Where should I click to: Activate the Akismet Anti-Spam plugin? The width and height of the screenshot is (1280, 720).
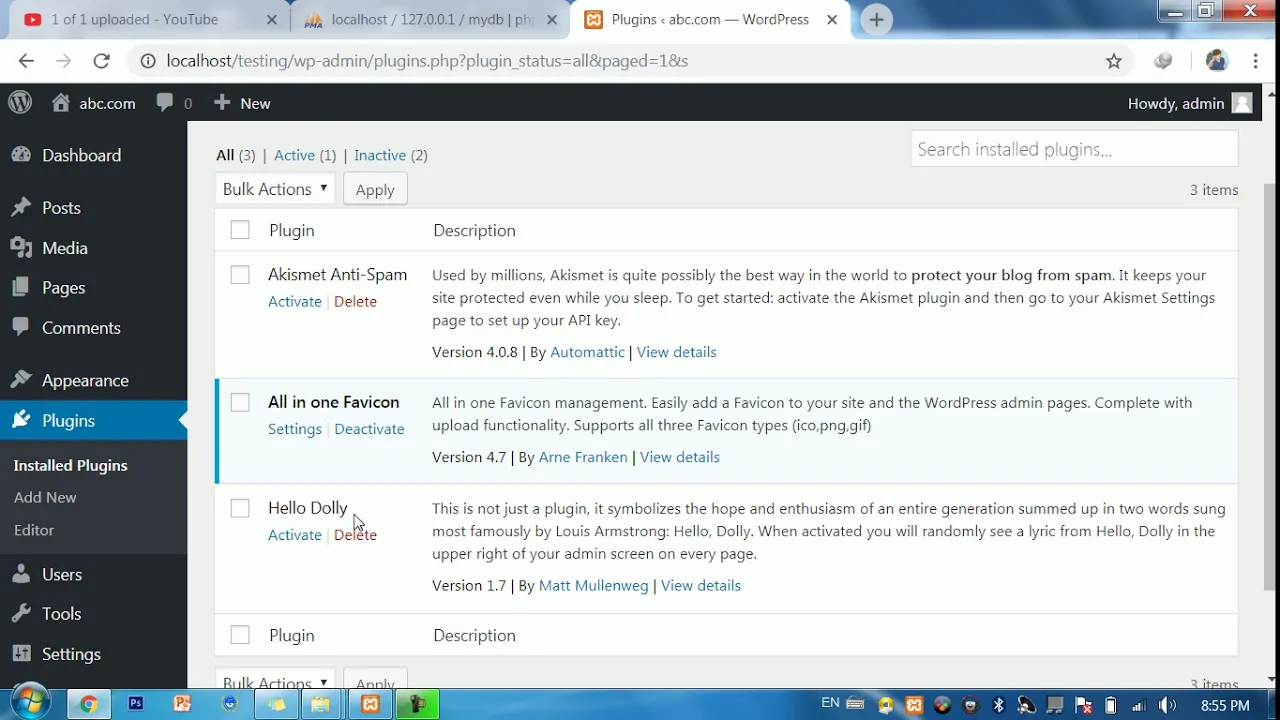[x=295, y=301]
